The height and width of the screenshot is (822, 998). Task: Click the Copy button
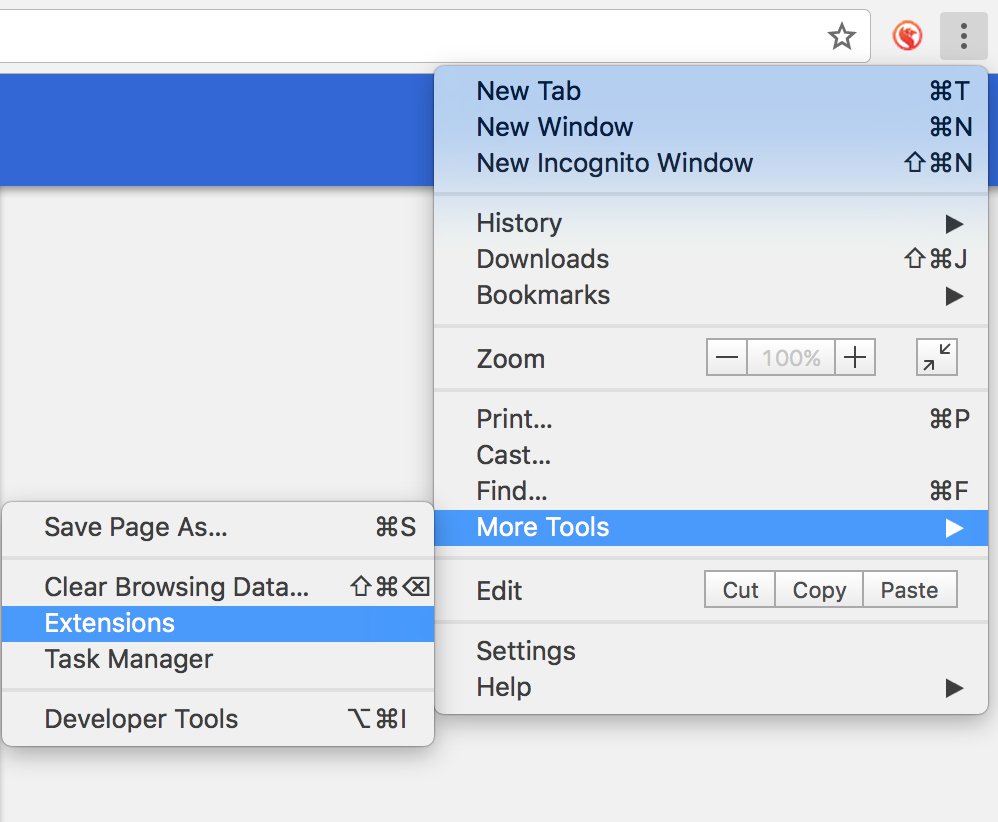(819, 590)
